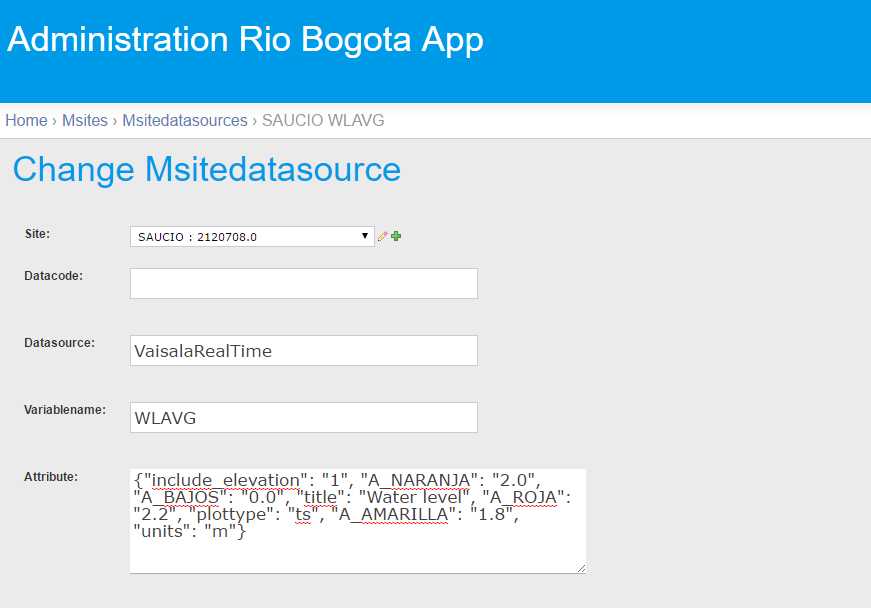Screen dimensions: 871x608
Task: Click the Datasource field containing VaisalaRealTime
Action: 304,350
